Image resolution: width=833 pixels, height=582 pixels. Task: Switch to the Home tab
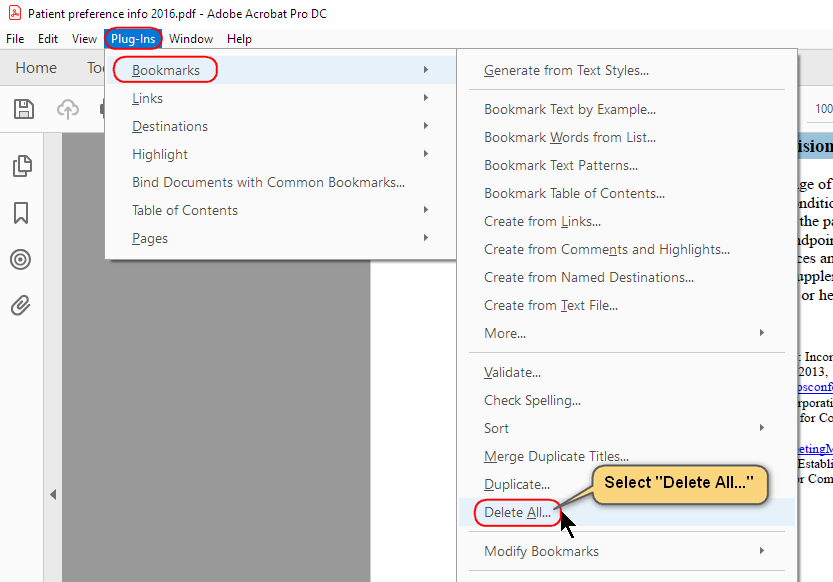tap(36, 67)
